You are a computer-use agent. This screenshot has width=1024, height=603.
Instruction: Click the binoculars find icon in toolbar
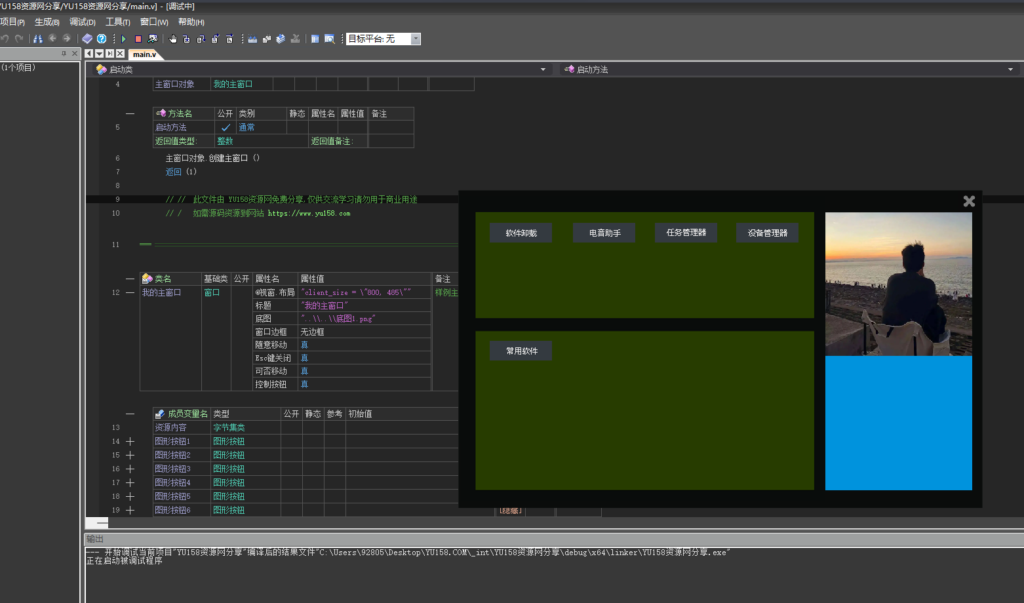point(38,39)
